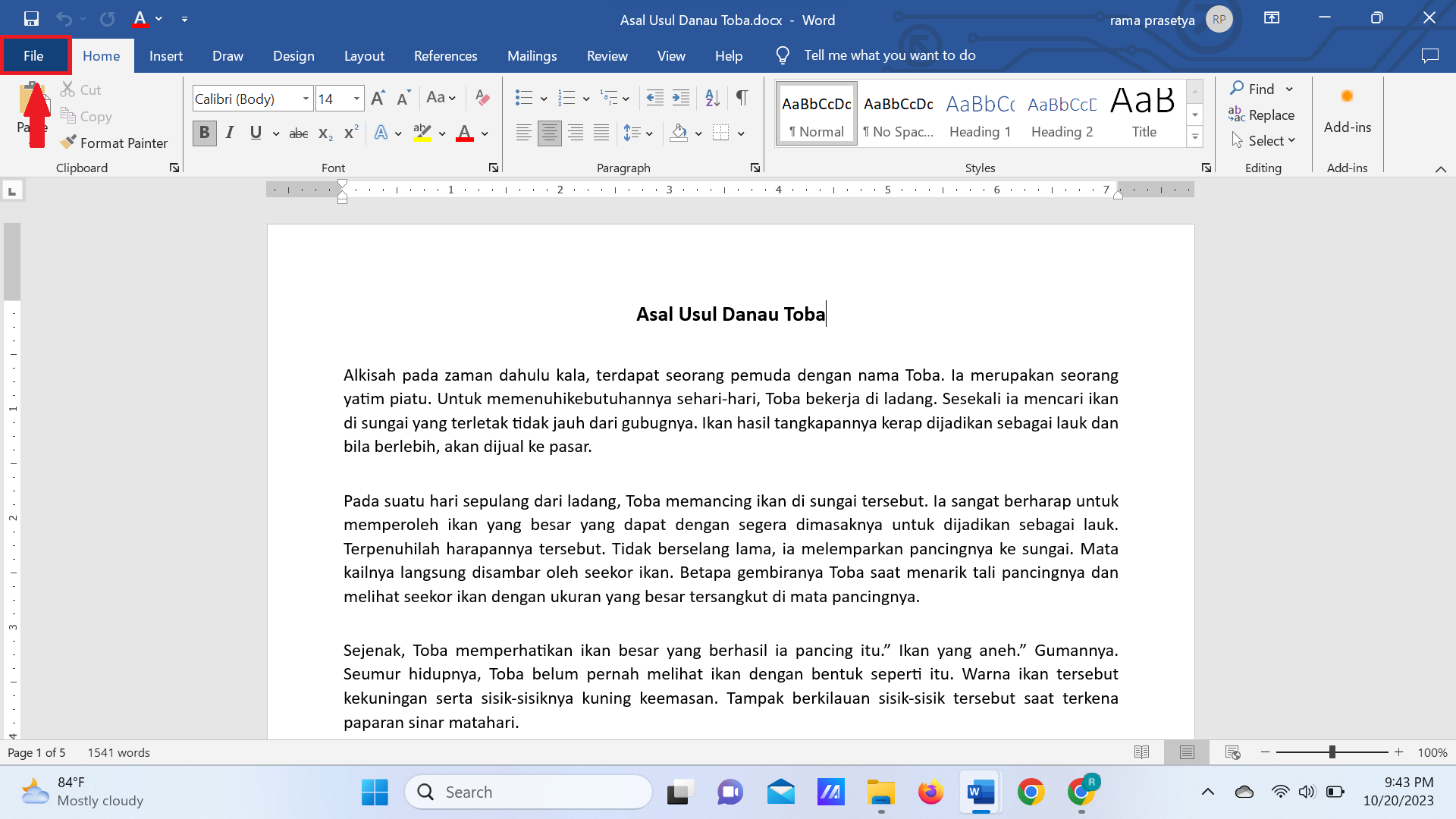Switch to the Insert tab
Screen dimensions: 1456x819
(166, 55)
